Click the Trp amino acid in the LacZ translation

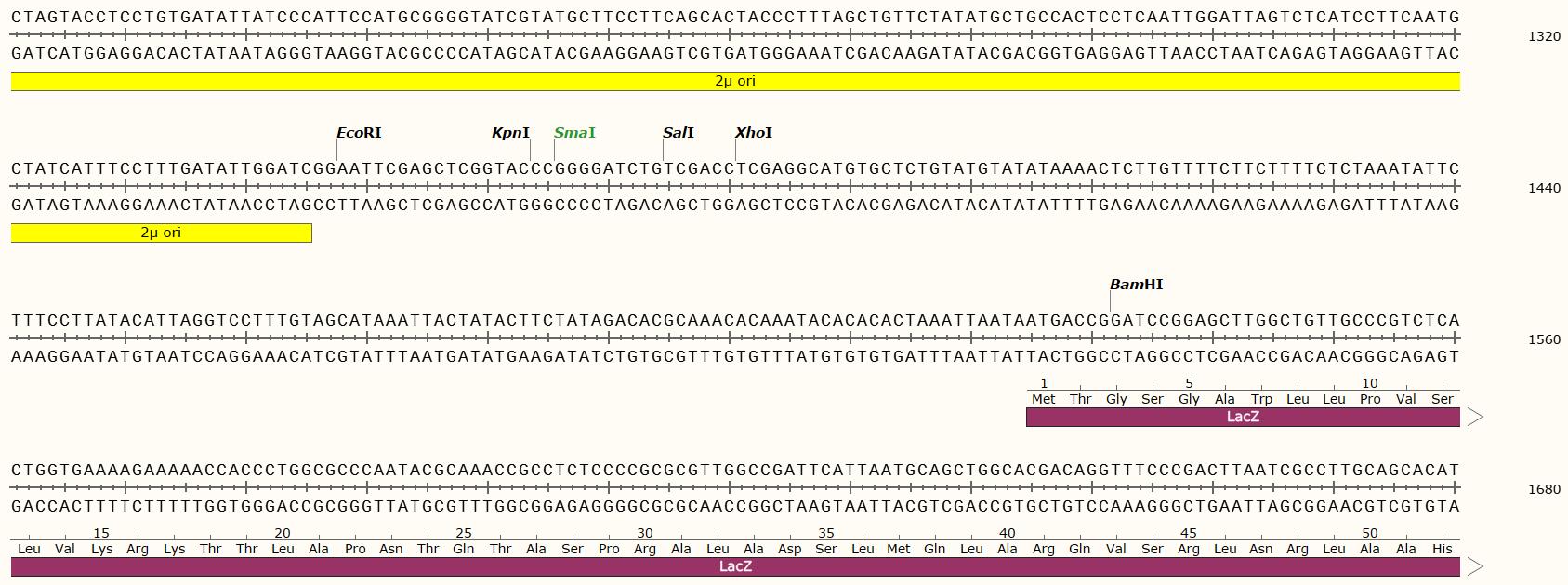click(1261, 399)
